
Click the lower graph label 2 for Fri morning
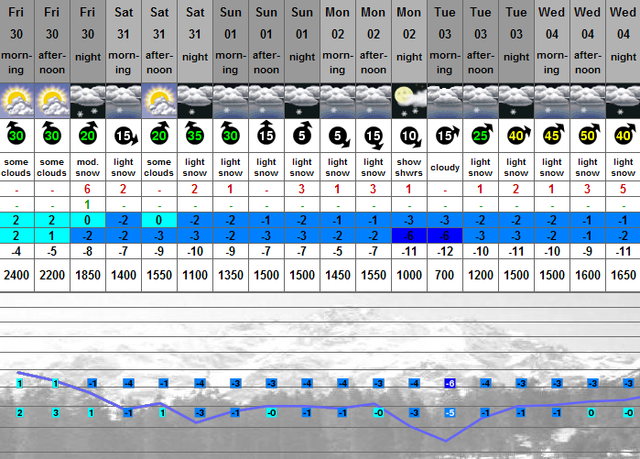(x=20, y=413)
